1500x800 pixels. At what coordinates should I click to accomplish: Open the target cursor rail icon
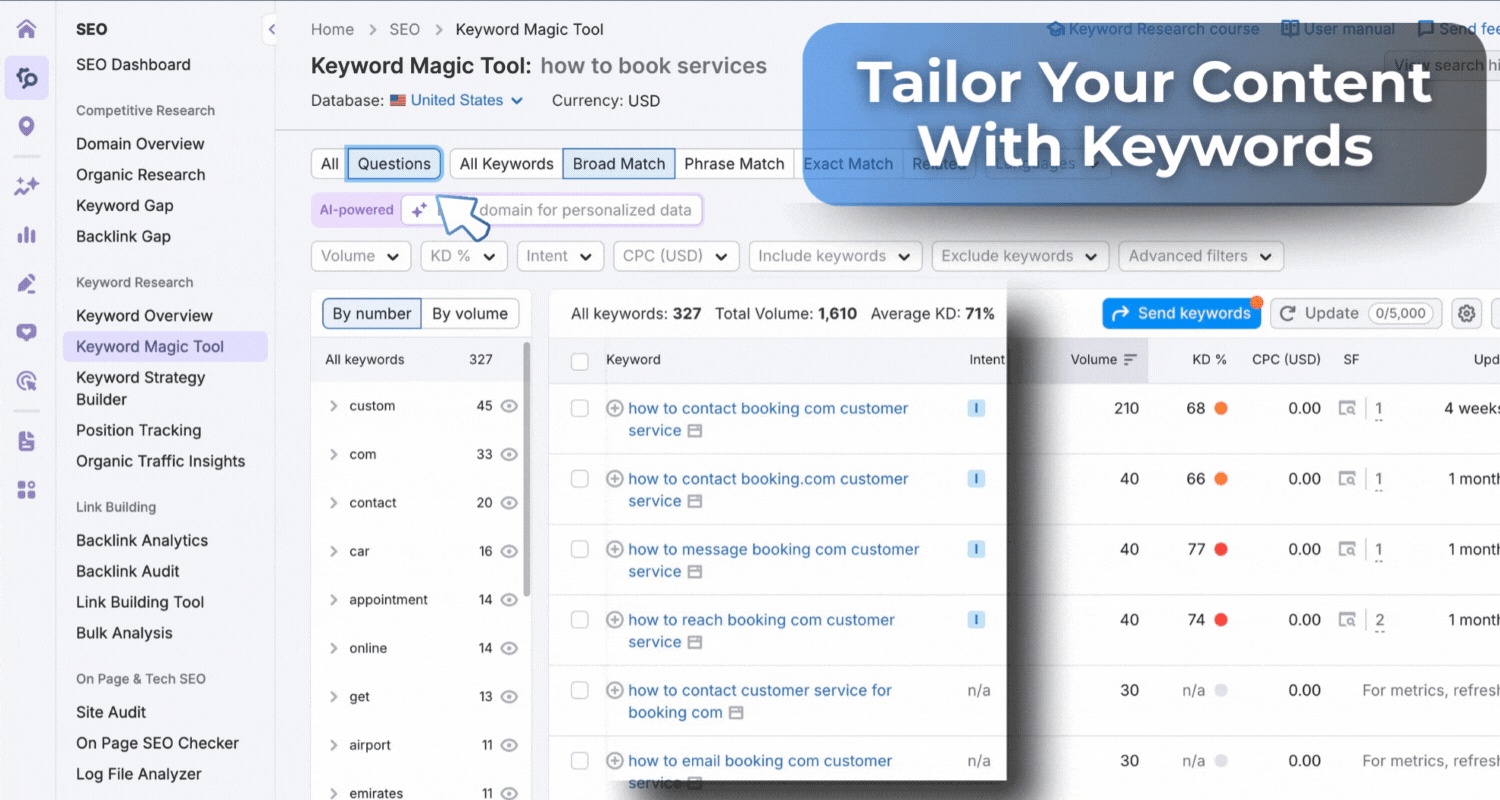(26, 381)
